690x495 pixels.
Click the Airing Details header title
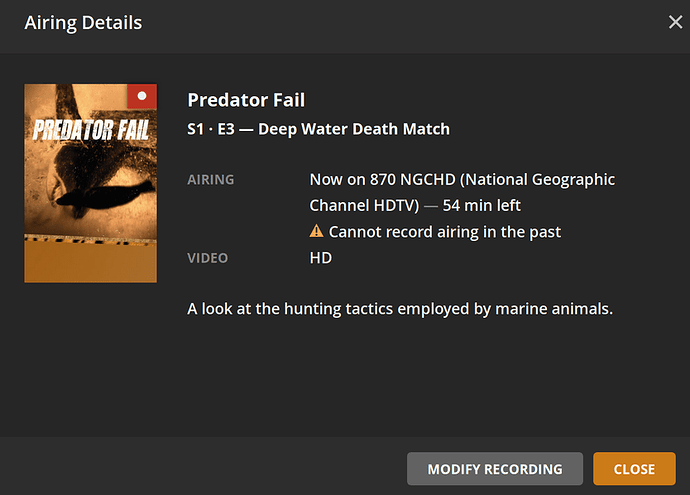[83, 22]
